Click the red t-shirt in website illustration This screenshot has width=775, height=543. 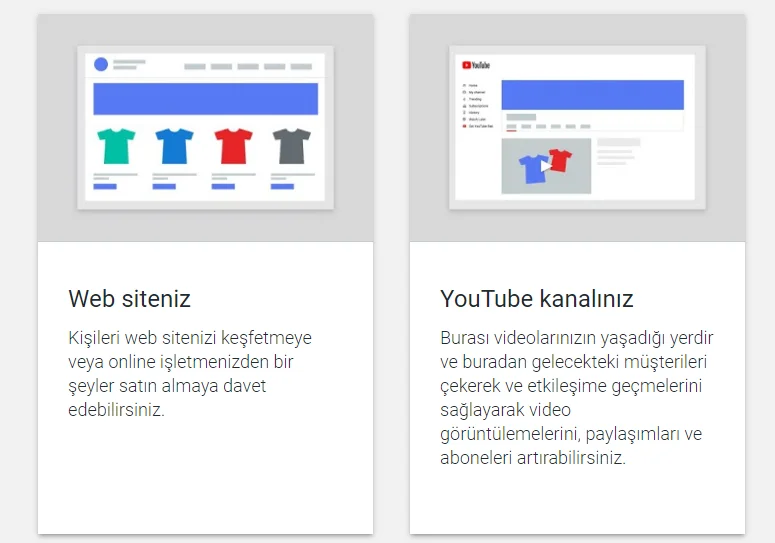pos(234,146)
